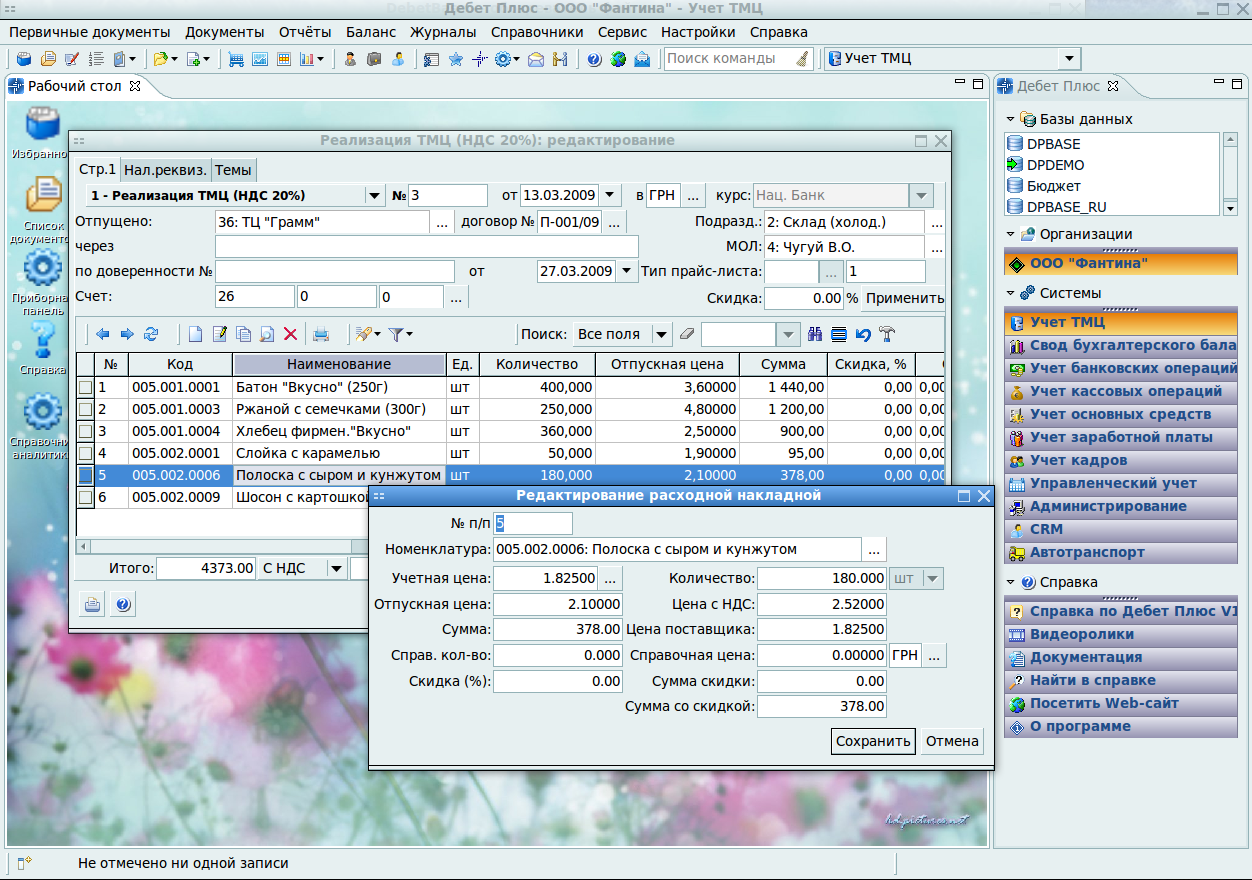The image size is (1252, 880).
Task: Click the refresh arrows icon in table toolbar
Action: point(152,334)
